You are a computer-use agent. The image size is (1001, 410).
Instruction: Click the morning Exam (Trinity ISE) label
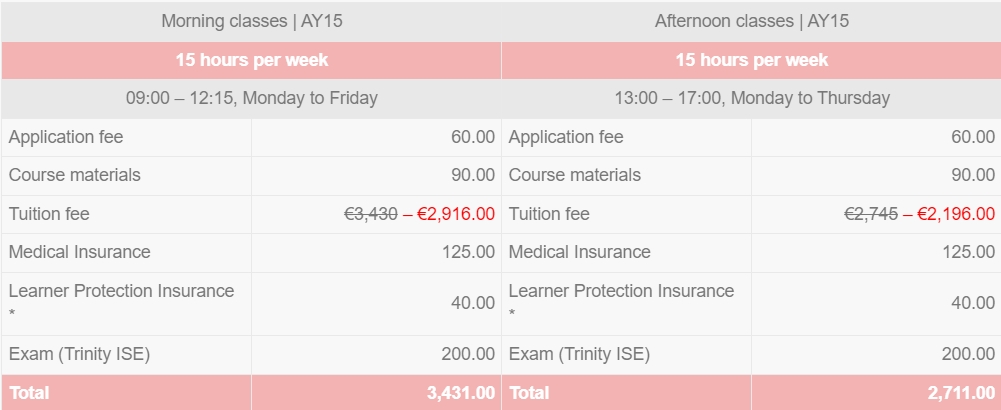[x=79, y=354]
